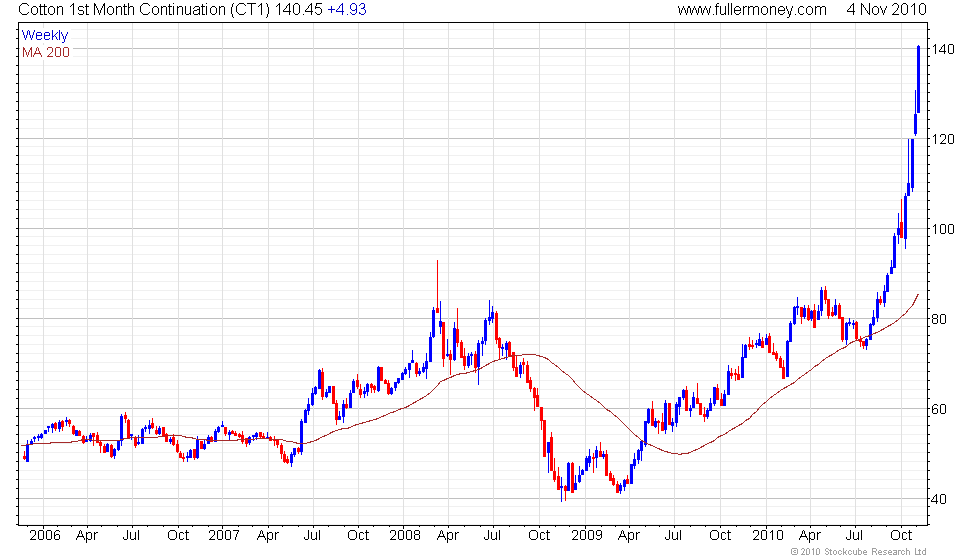Click the date "4 Nov 2010"
This screenshot has width=980, height=560.
click(x=886, y=9)
